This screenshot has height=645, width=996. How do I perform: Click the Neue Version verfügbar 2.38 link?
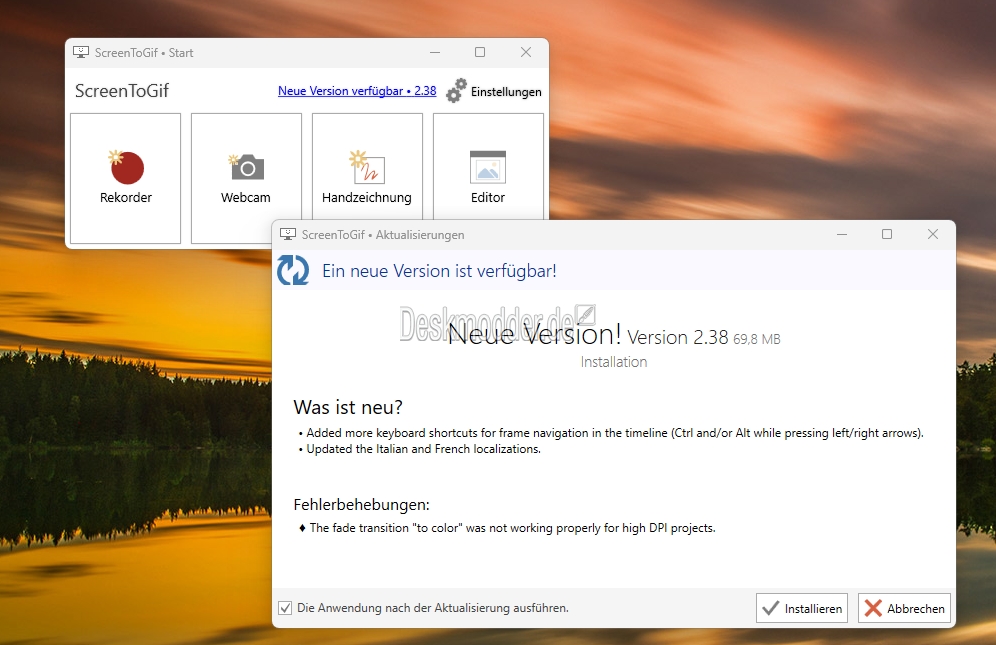point(357,91)
